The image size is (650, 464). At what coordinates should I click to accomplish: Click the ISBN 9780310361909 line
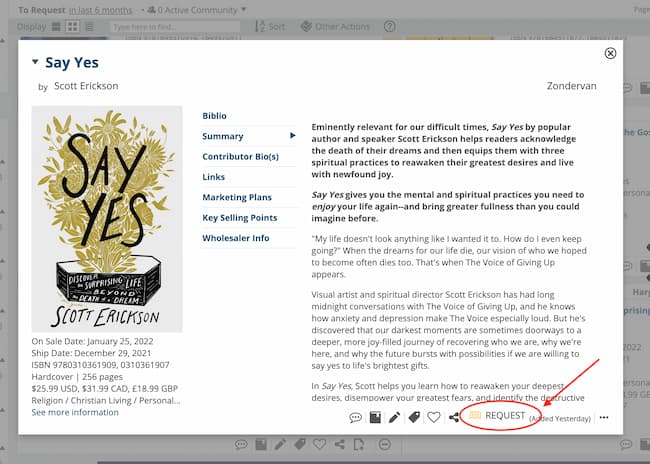pyautogui.click(x=100, y=365)
